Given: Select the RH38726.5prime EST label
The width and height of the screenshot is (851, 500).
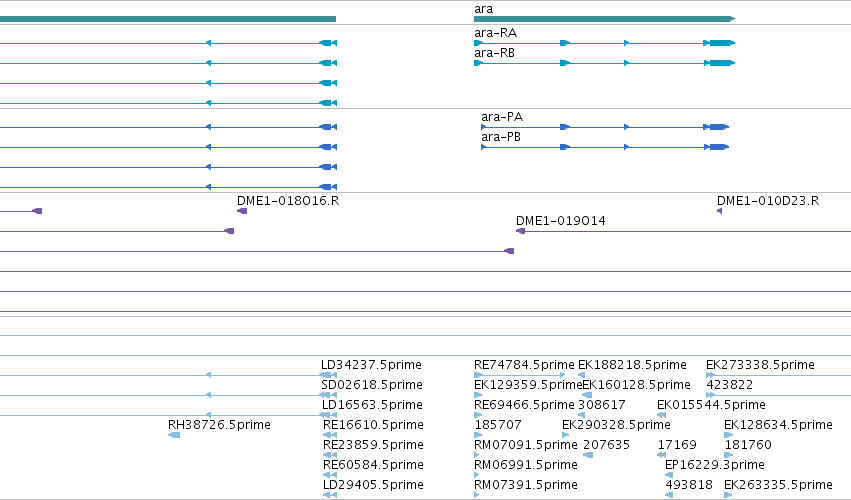Looking at the screenshot, I should point(219,425).
